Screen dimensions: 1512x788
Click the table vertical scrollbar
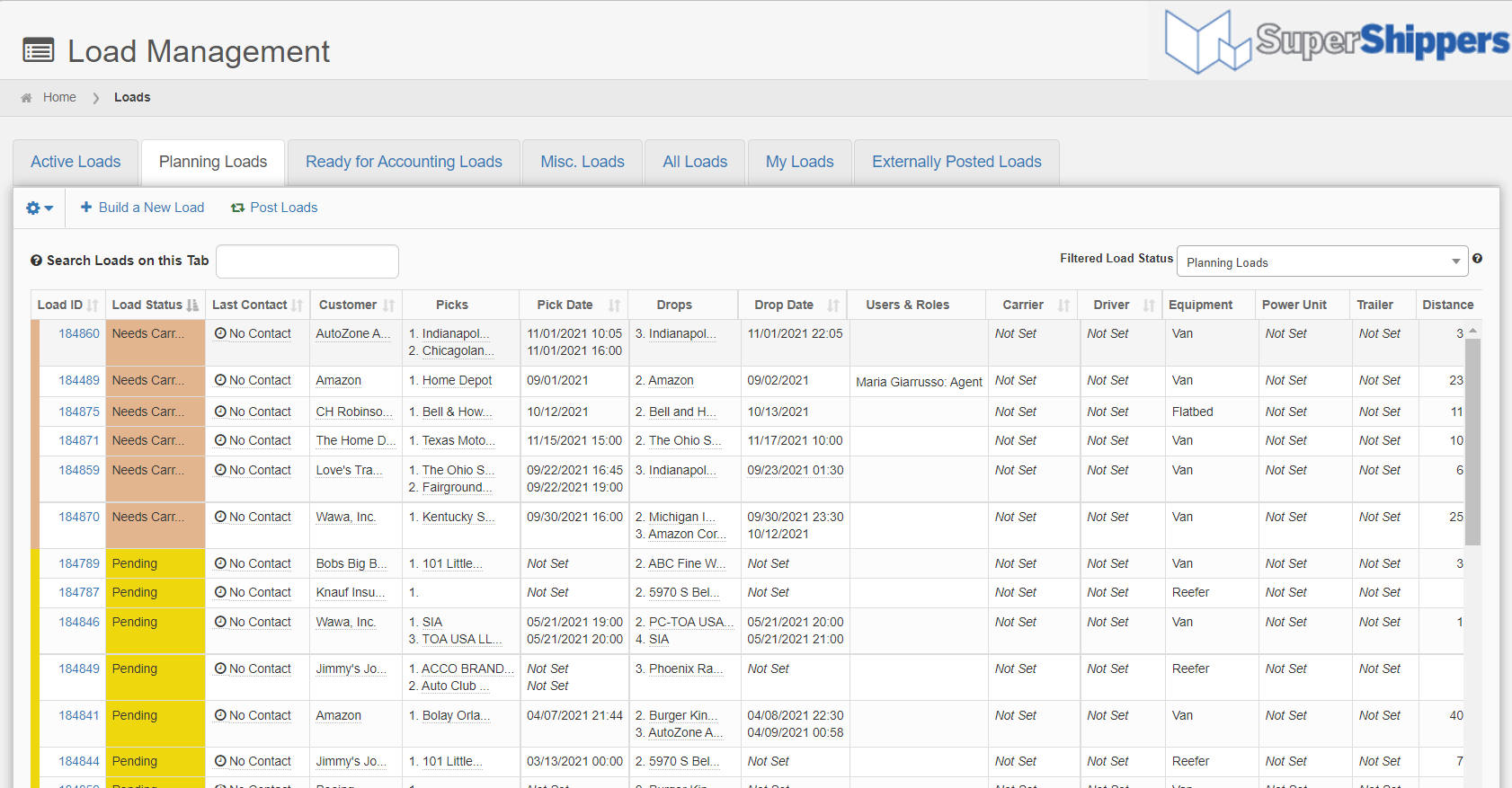pos(1472,442)
